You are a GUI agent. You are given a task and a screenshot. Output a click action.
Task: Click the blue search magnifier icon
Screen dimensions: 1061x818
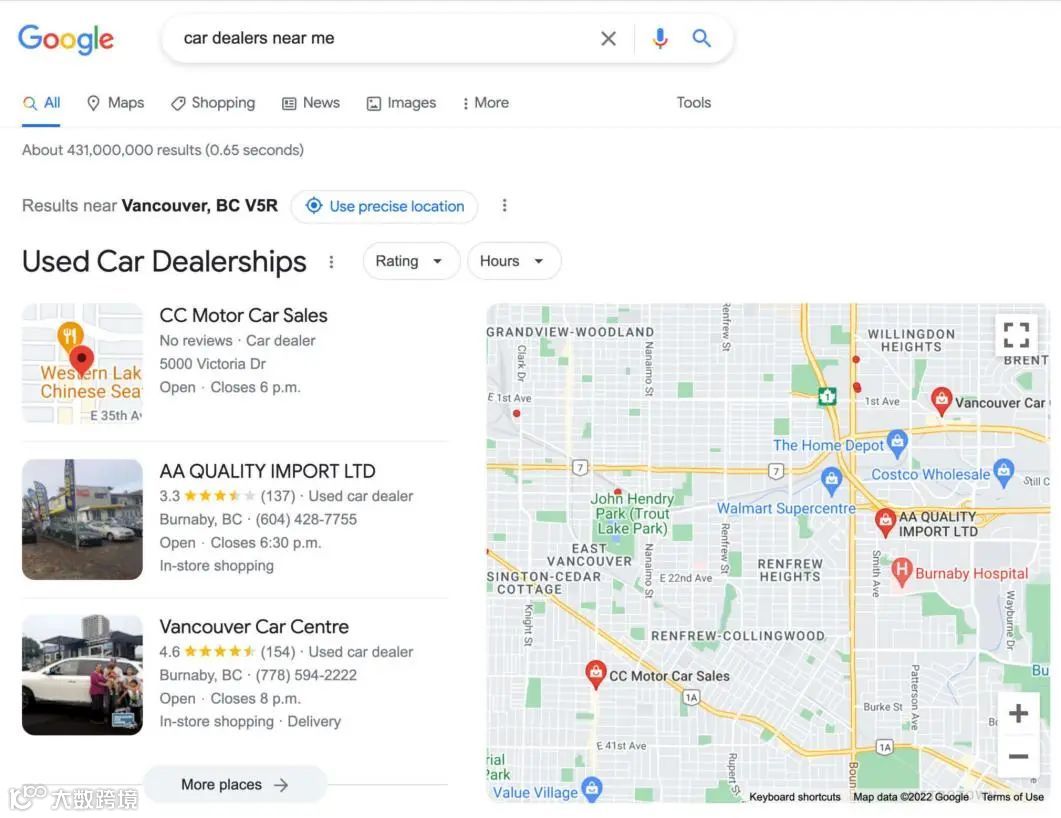click(x=701, y=38)
